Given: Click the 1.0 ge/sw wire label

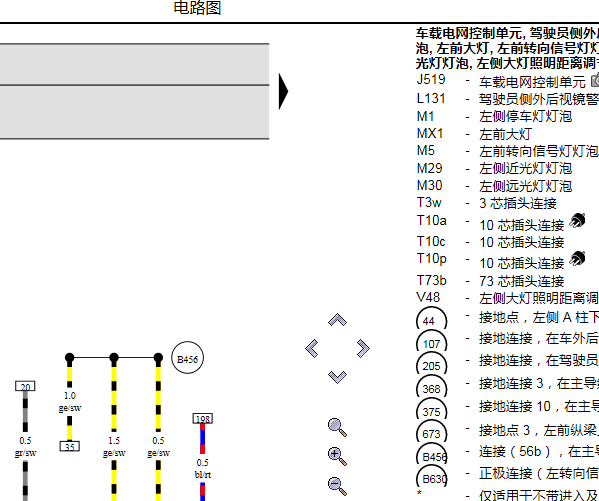Looking at the screenshot, I should [x=70, y=402].
